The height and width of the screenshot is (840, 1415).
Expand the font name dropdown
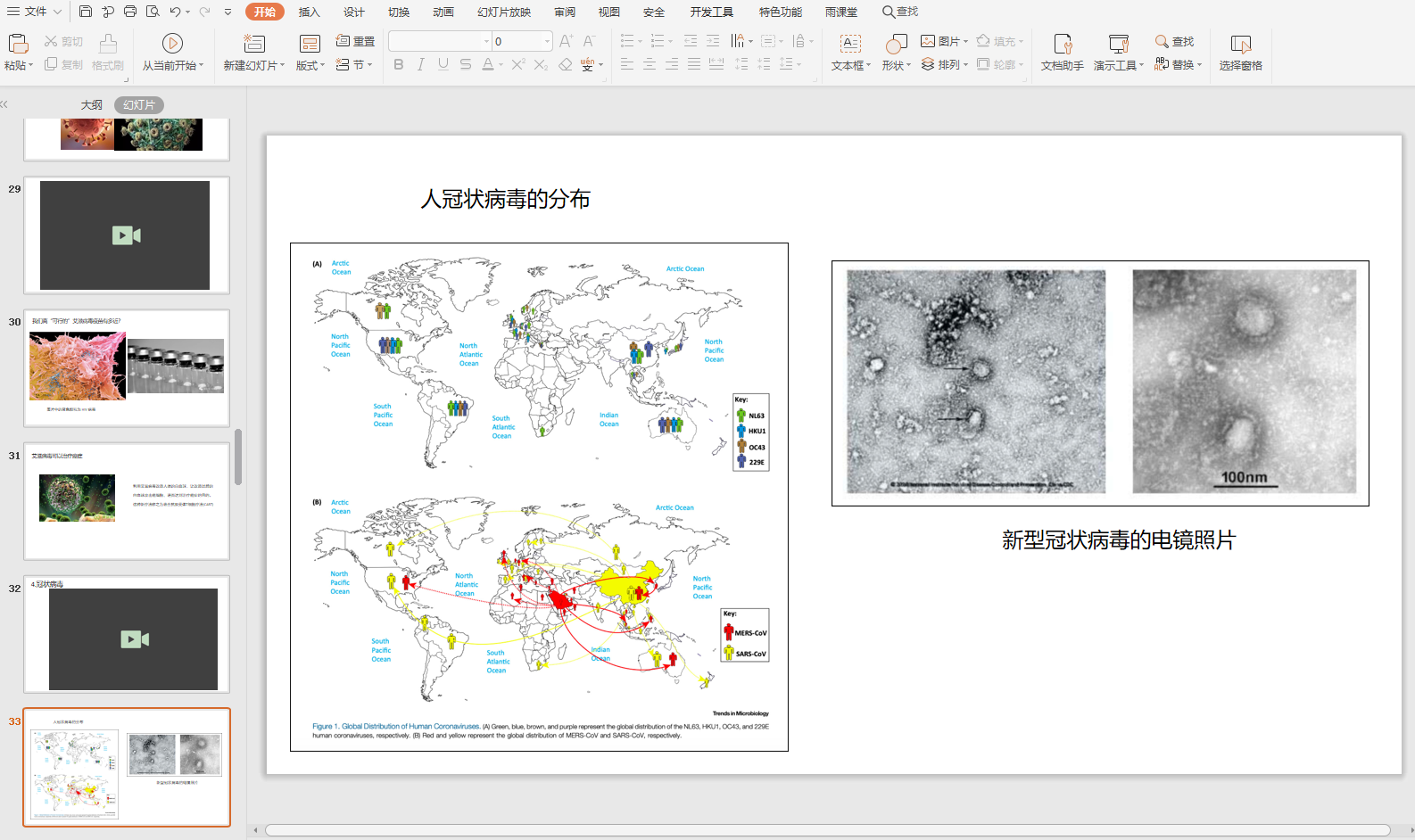(486, 41)
